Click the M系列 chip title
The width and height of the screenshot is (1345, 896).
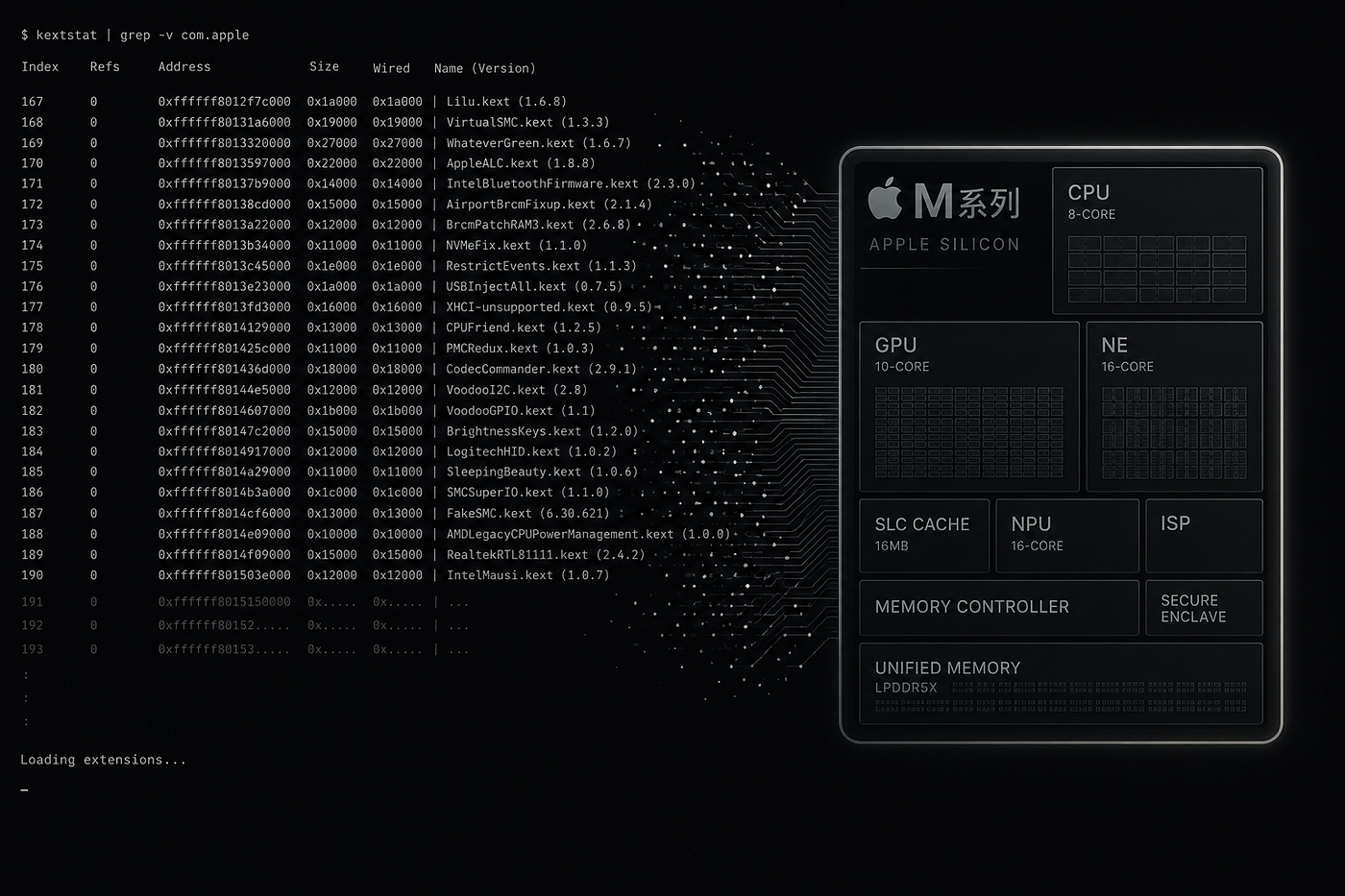point(966,201)
